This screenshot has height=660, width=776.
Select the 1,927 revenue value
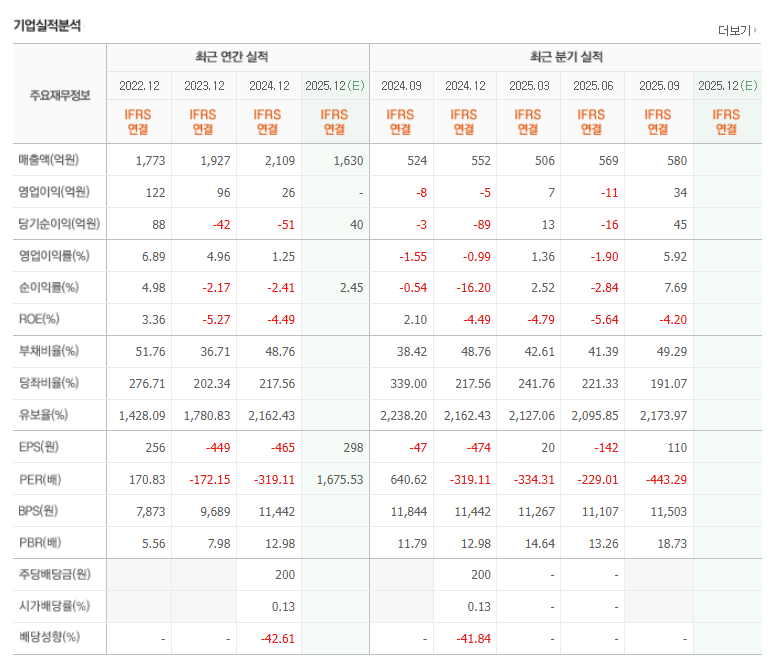point(215,161)
